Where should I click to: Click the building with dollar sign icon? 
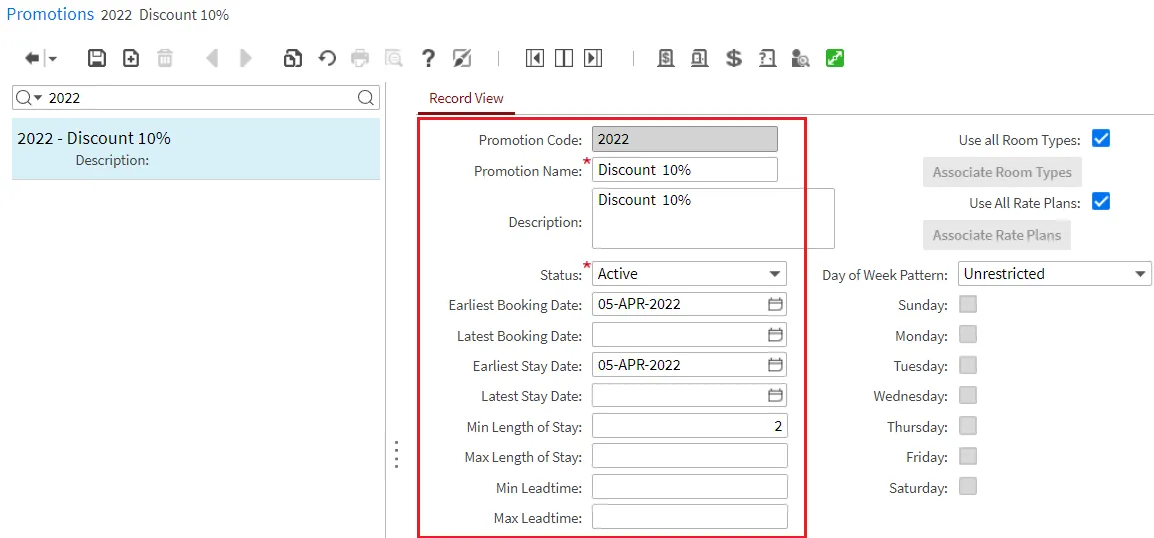pyautogui.click(x=666, y=58)
